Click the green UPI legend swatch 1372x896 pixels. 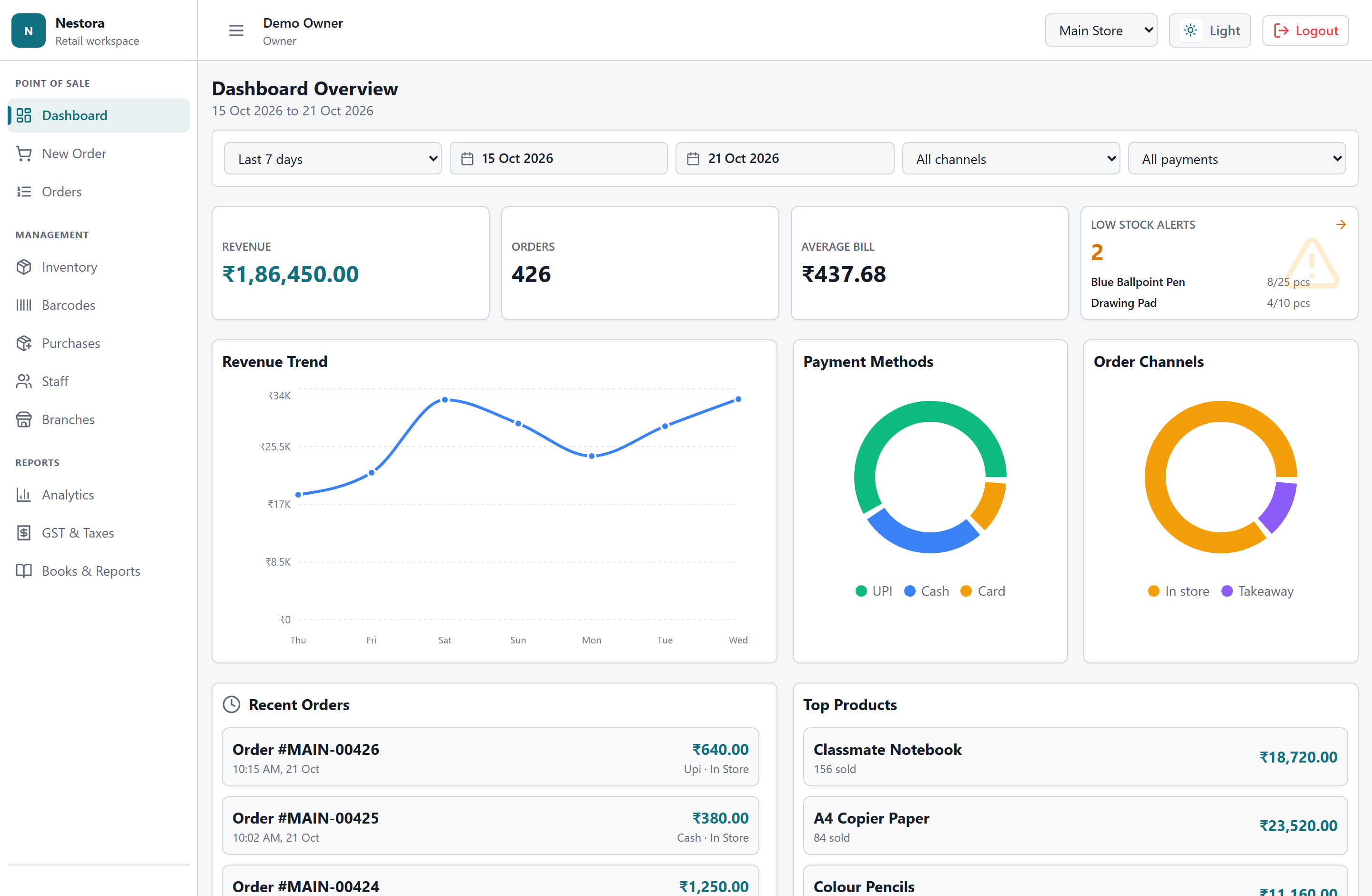(x=861, y=591)
